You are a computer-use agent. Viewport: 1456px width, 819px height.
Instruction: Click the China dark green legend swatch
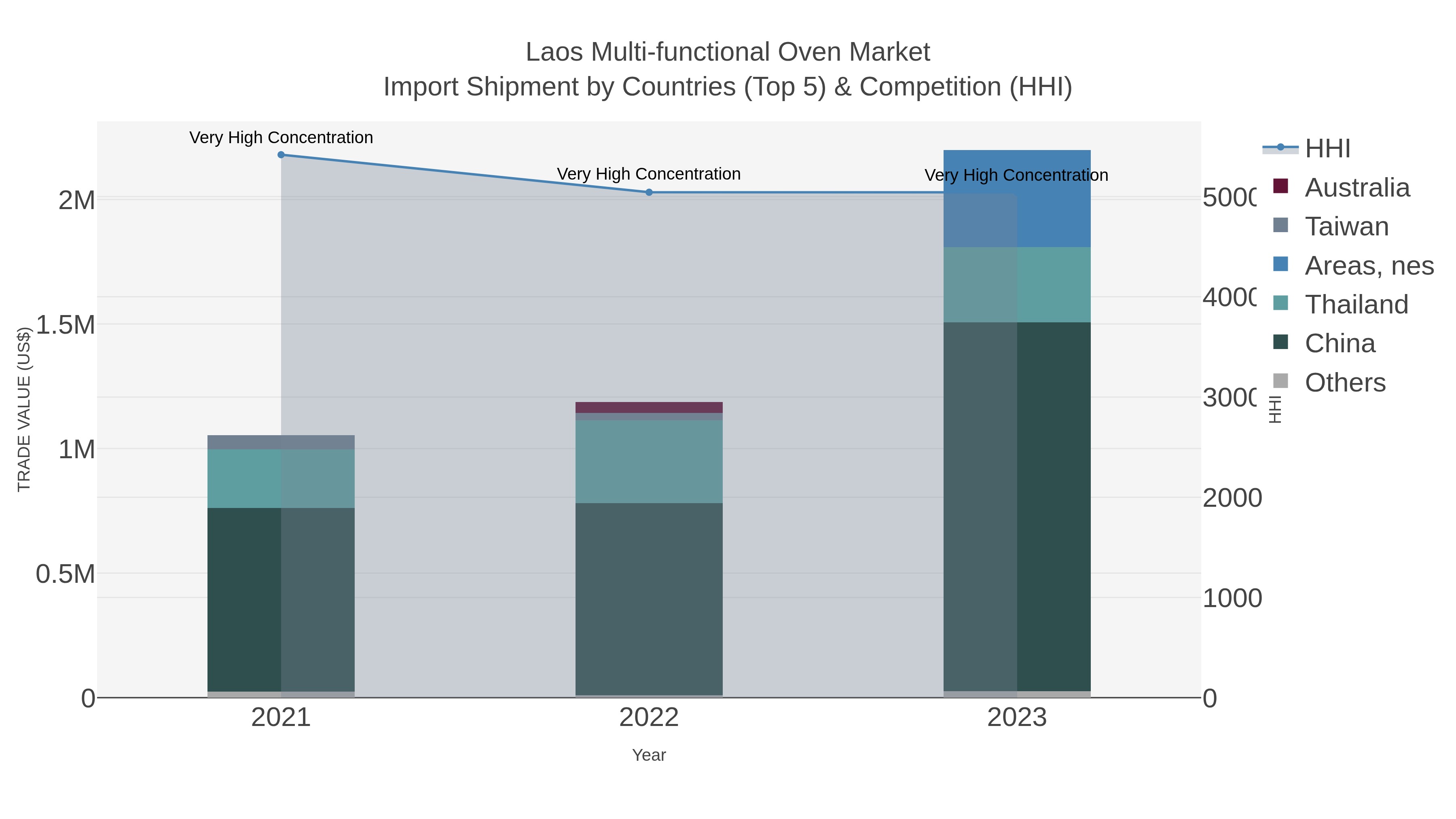click(1280, 342)
